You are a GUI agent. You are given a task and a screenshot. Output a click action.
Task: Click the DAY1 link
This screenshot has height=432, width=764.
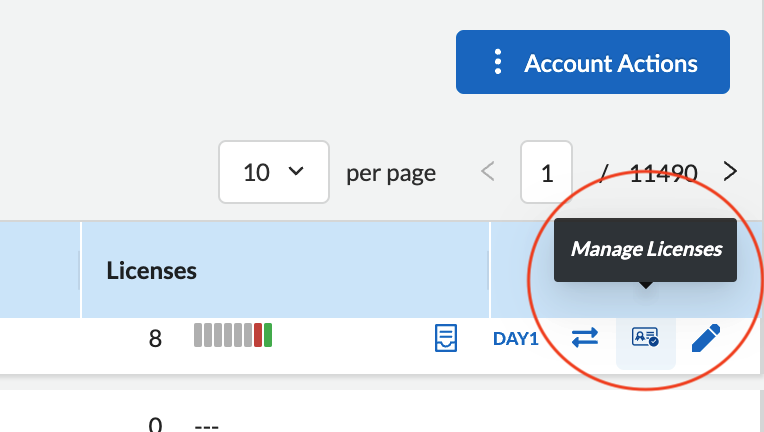[515, 339]
